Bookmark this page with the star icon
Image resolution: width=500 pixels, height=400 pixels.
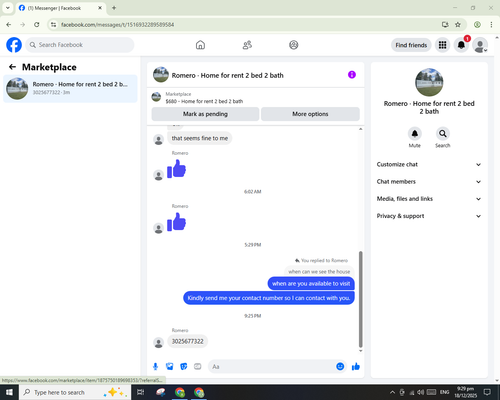[458, 25]
